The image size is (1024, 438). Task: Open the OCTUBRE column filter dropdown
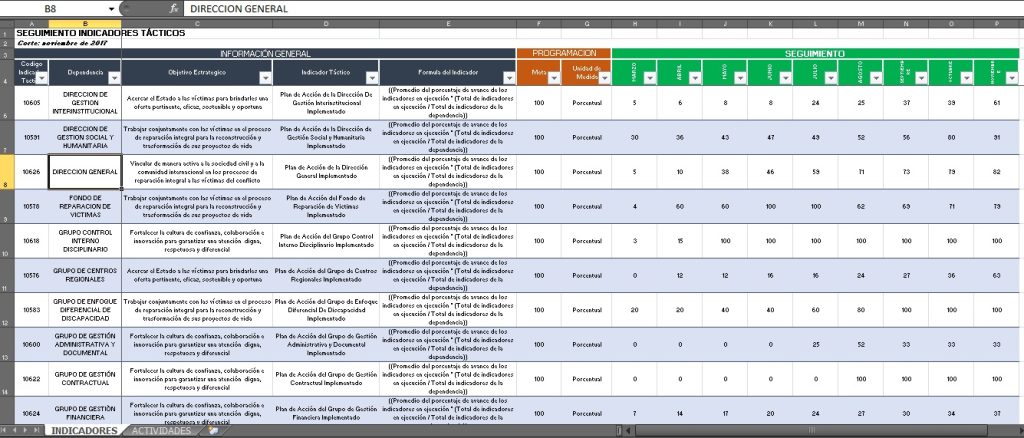pos(966,78)
